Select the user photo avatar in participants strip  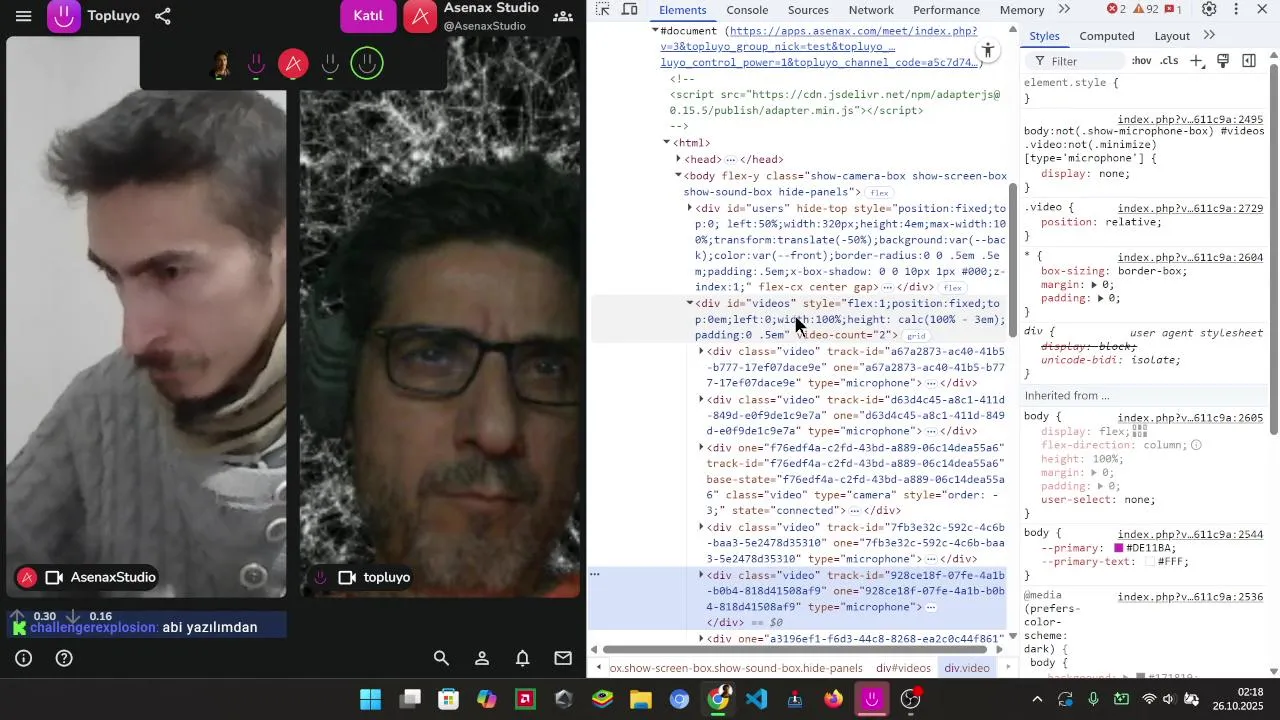tap(220, 65)
